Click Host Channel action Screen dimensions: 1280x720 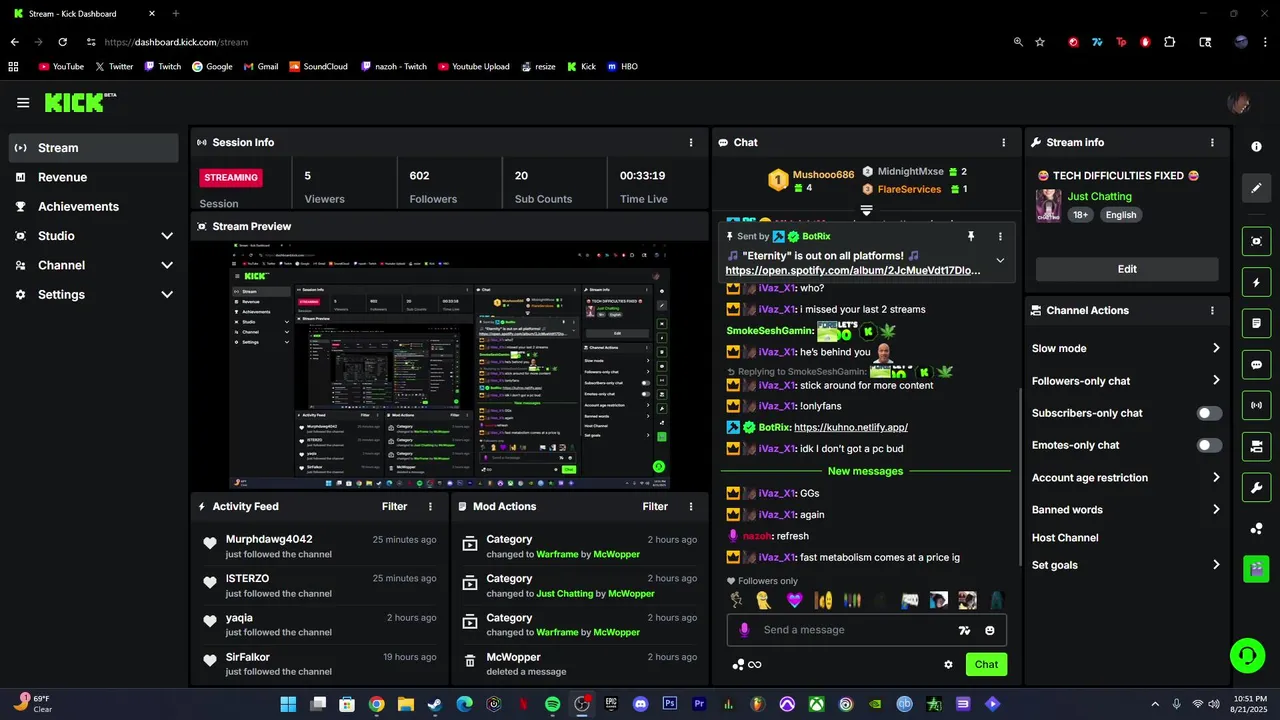[x=1065, y=538]
